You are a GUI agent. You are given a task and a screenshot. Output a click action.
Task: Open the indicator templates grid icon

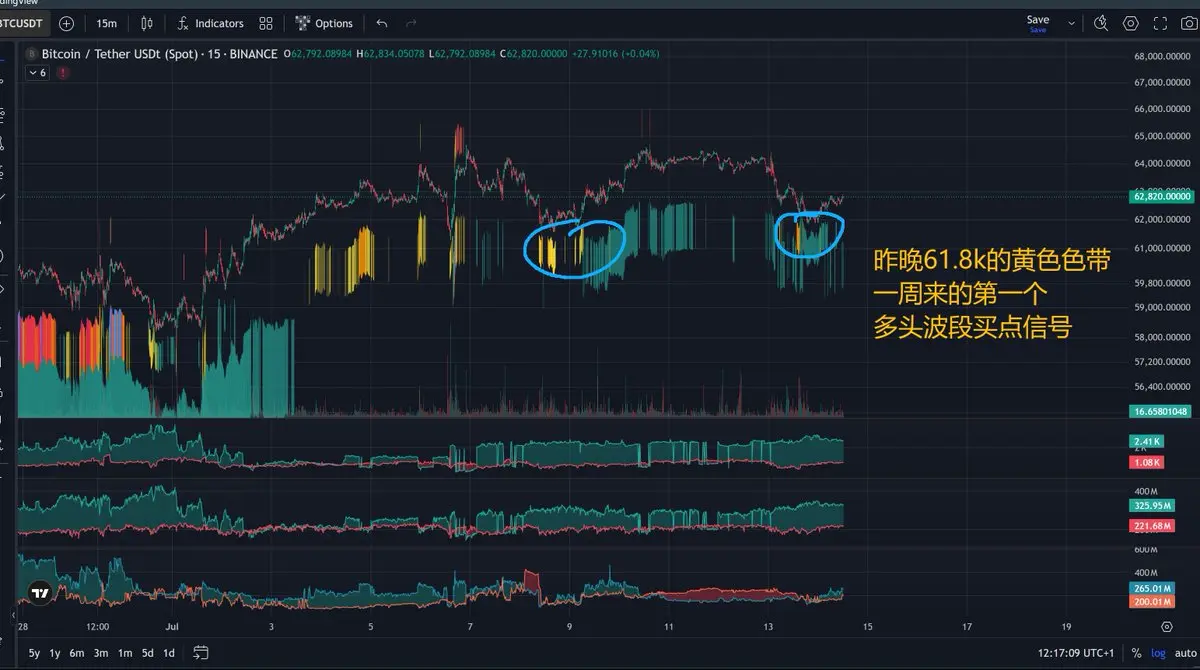pyautogui.click(x=266, y=23)
